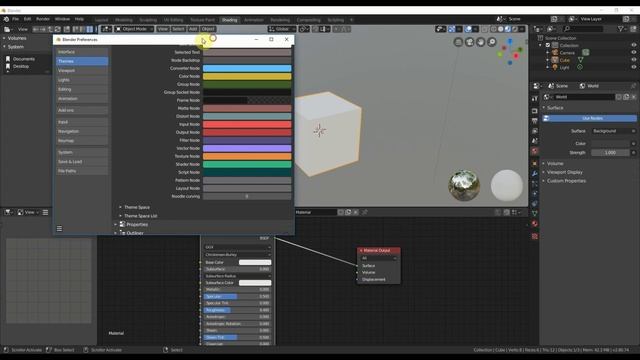This screenshot has height=360, width=640.
Task: Open the Object Mode dropdown
Action: tap(134, 29)
